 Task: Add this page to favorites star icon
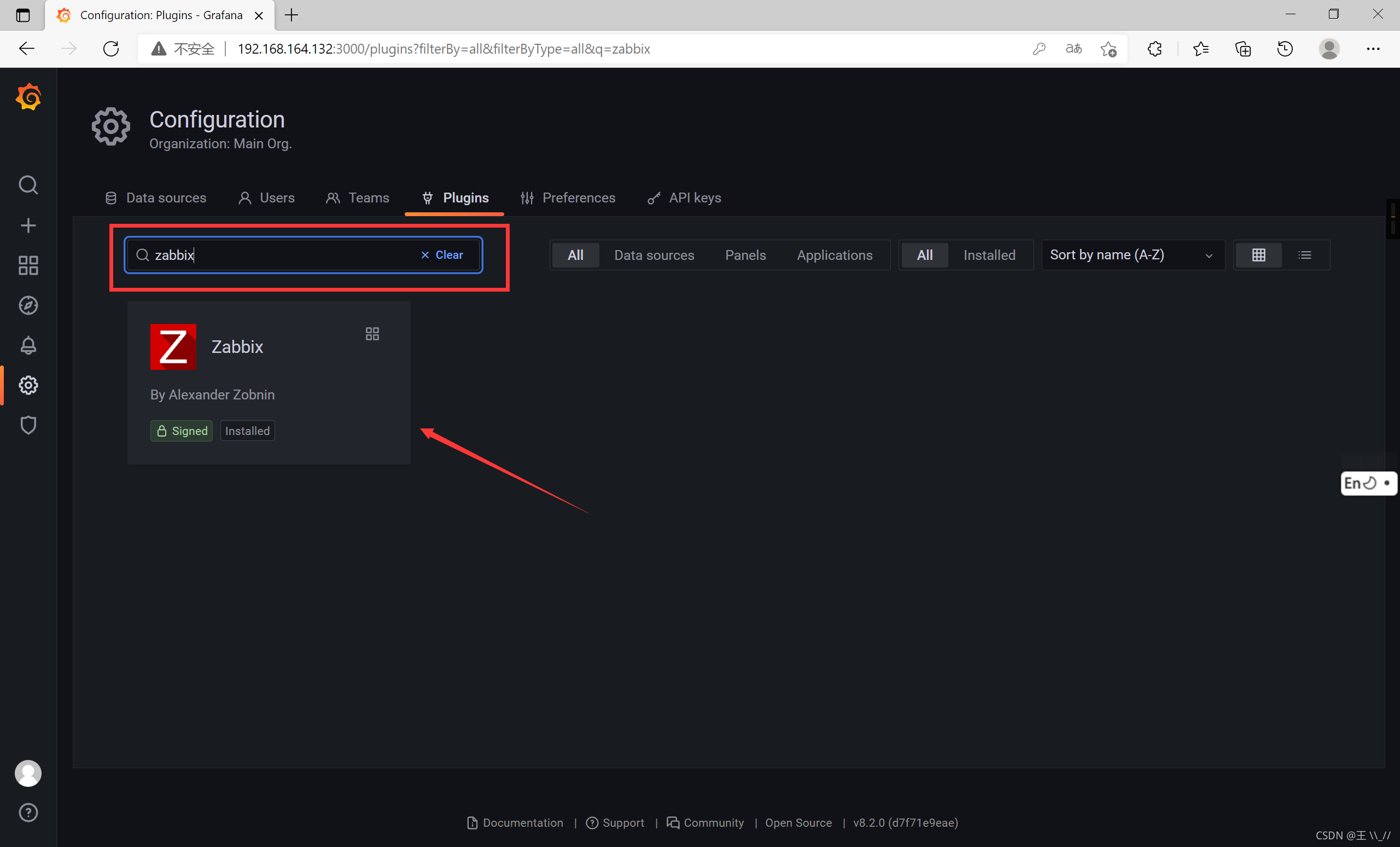1109,49
